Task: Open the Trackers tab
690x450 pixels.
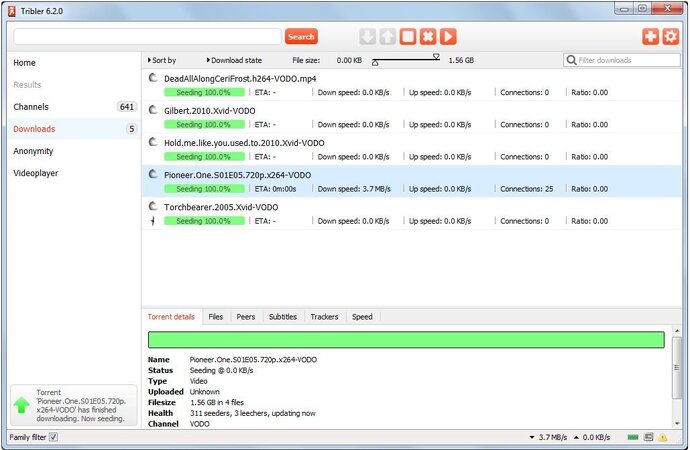Action: (x=324, y=317)
